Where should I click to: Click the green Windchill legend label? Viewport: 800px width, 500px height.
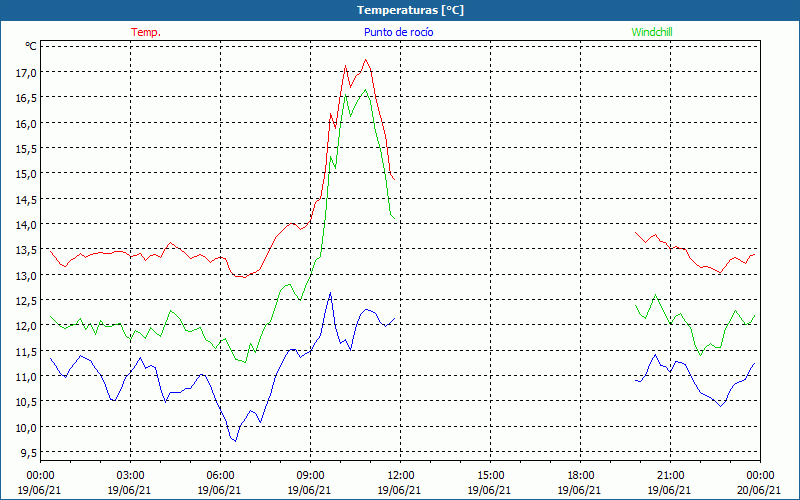coord(652,32)
